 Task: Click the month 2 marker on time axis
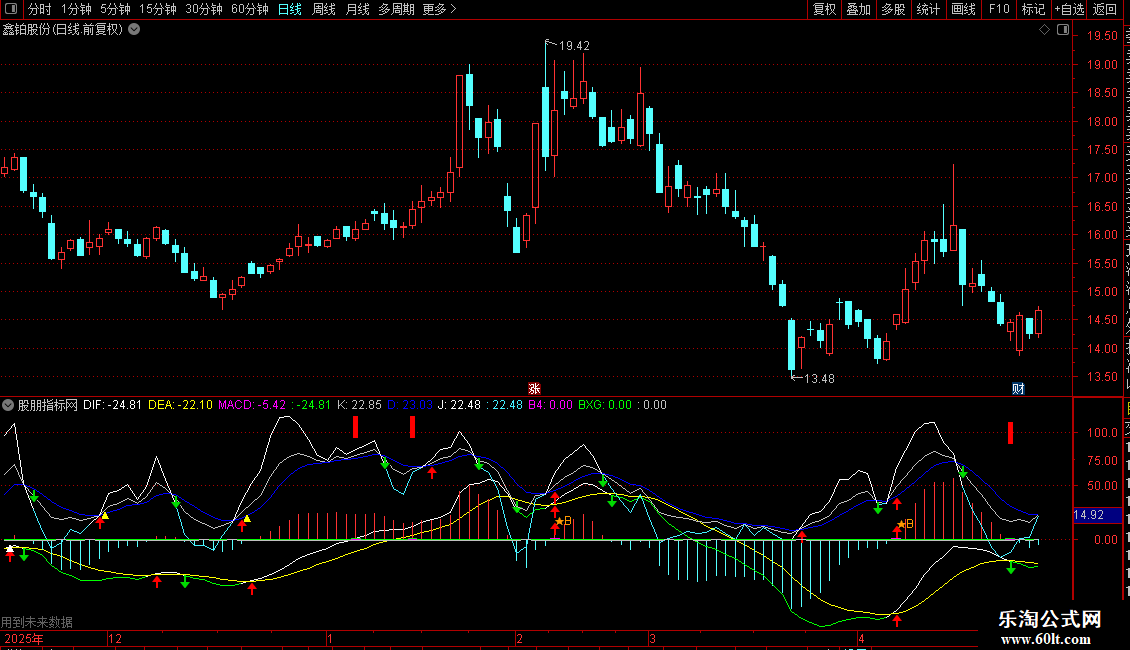coord(520,638)
